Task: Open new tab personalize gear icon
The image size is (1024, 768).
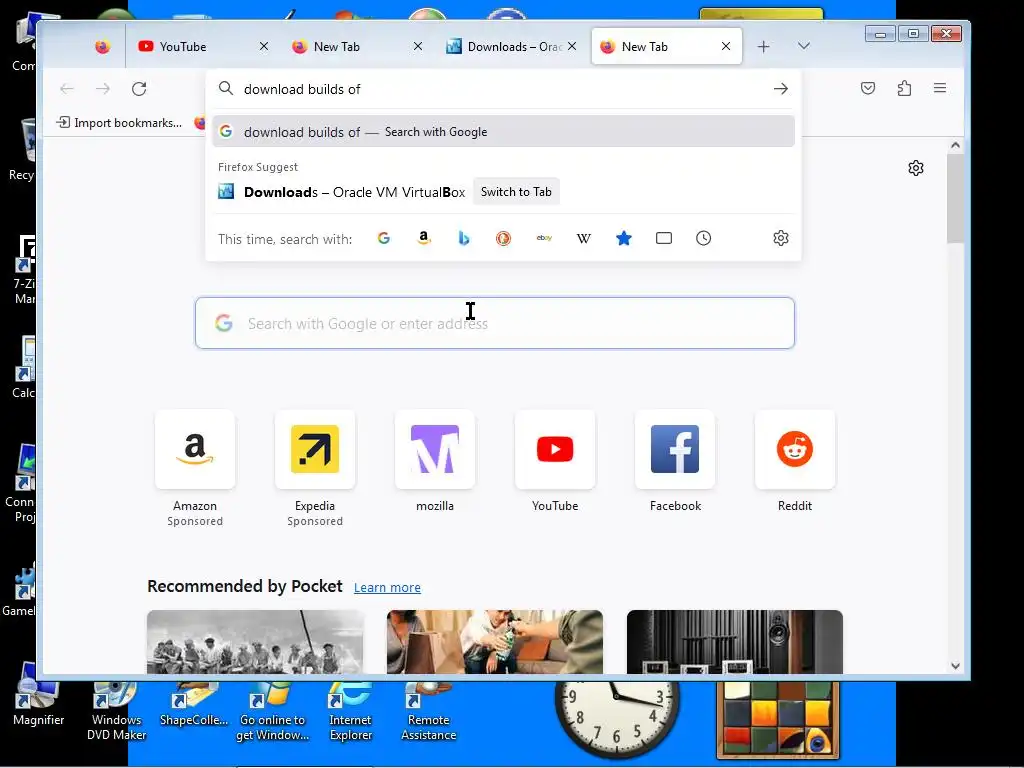Action: click(916, 168)
